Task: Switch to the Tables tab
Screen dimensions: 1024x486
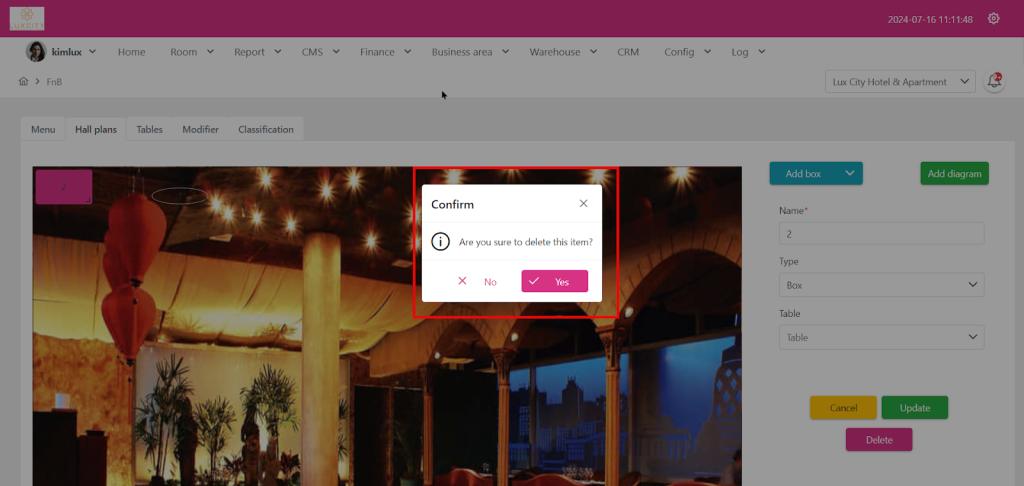Action: point(149,129)
